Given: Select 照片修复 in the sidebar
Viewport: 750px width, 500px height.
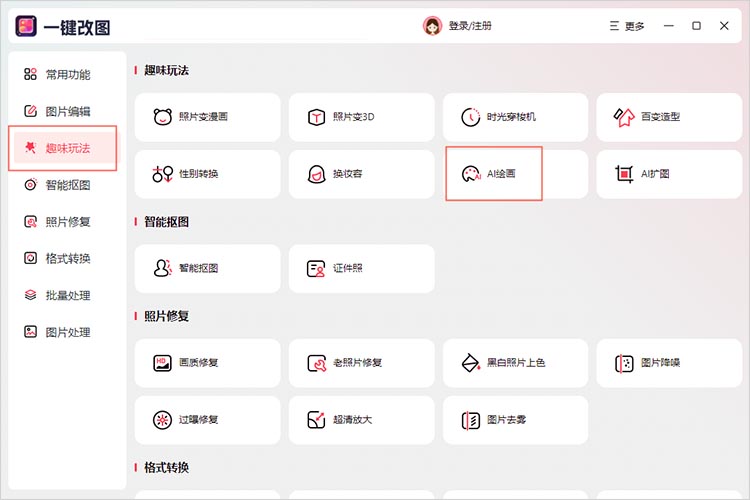Looking at the screenshot, I should 67,222.
